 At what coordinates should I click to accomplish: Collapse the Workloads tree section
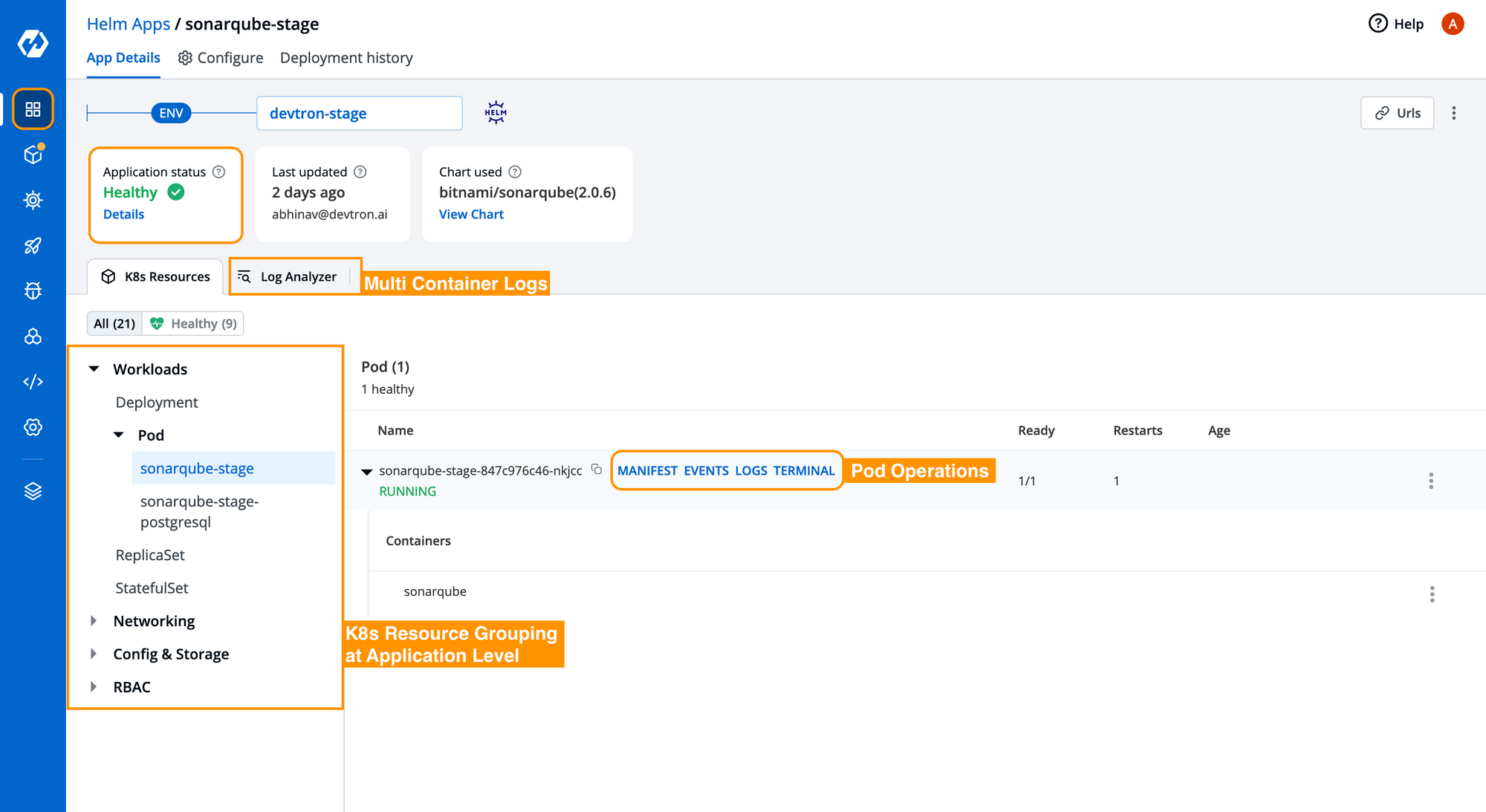pos(95,369)
